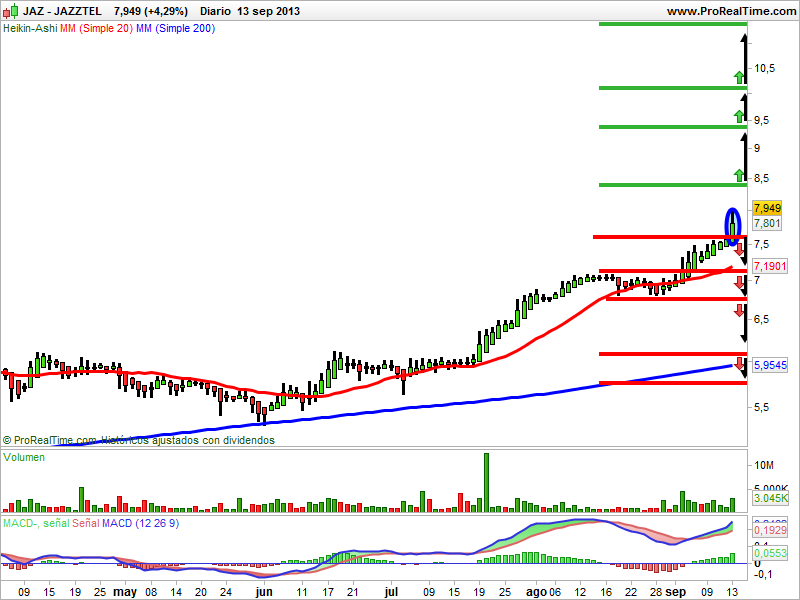800x600 pixels.
Task: Select the blue ellipse around latest candle
Action: (x=733, y=227)
